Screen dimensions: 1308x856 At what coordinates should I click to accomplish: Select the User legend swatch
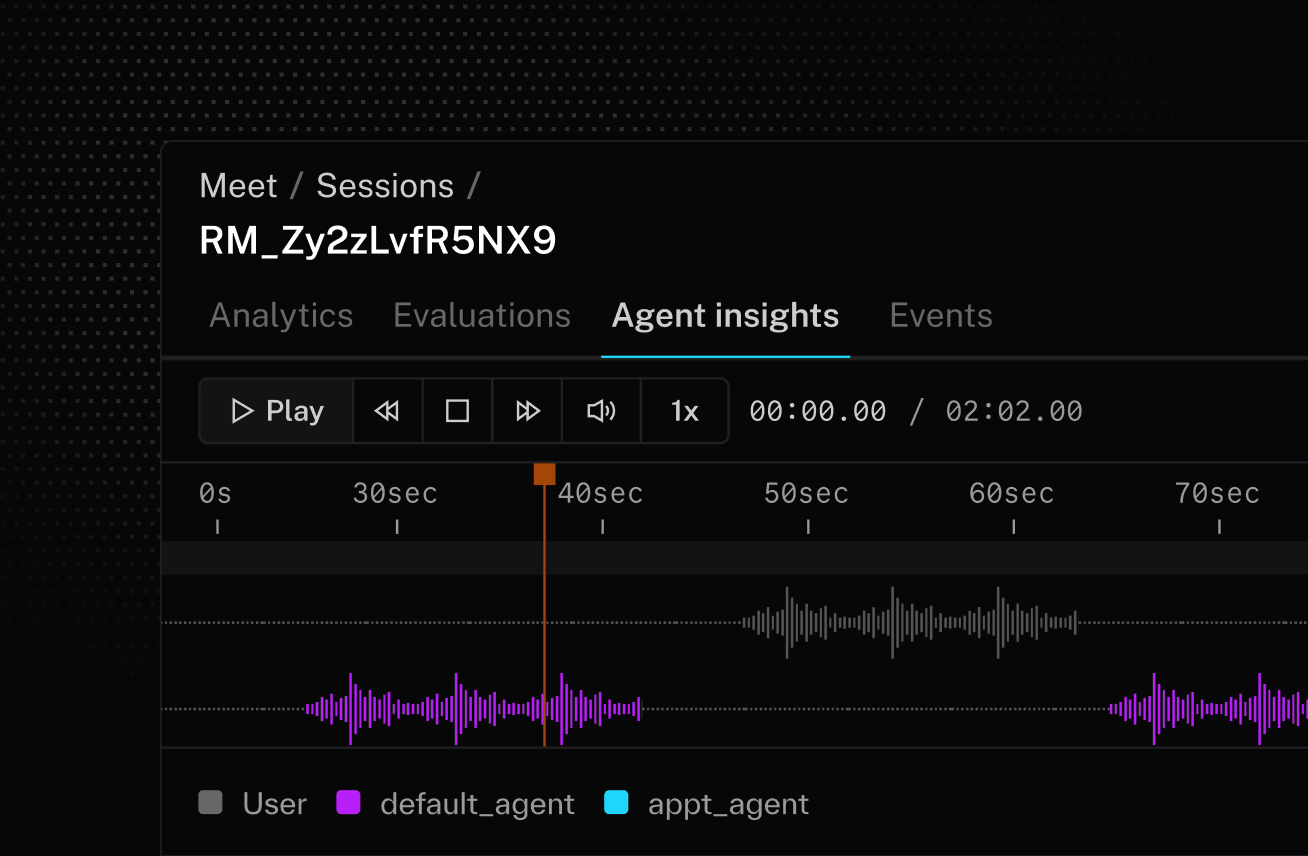tap(210, 803)
